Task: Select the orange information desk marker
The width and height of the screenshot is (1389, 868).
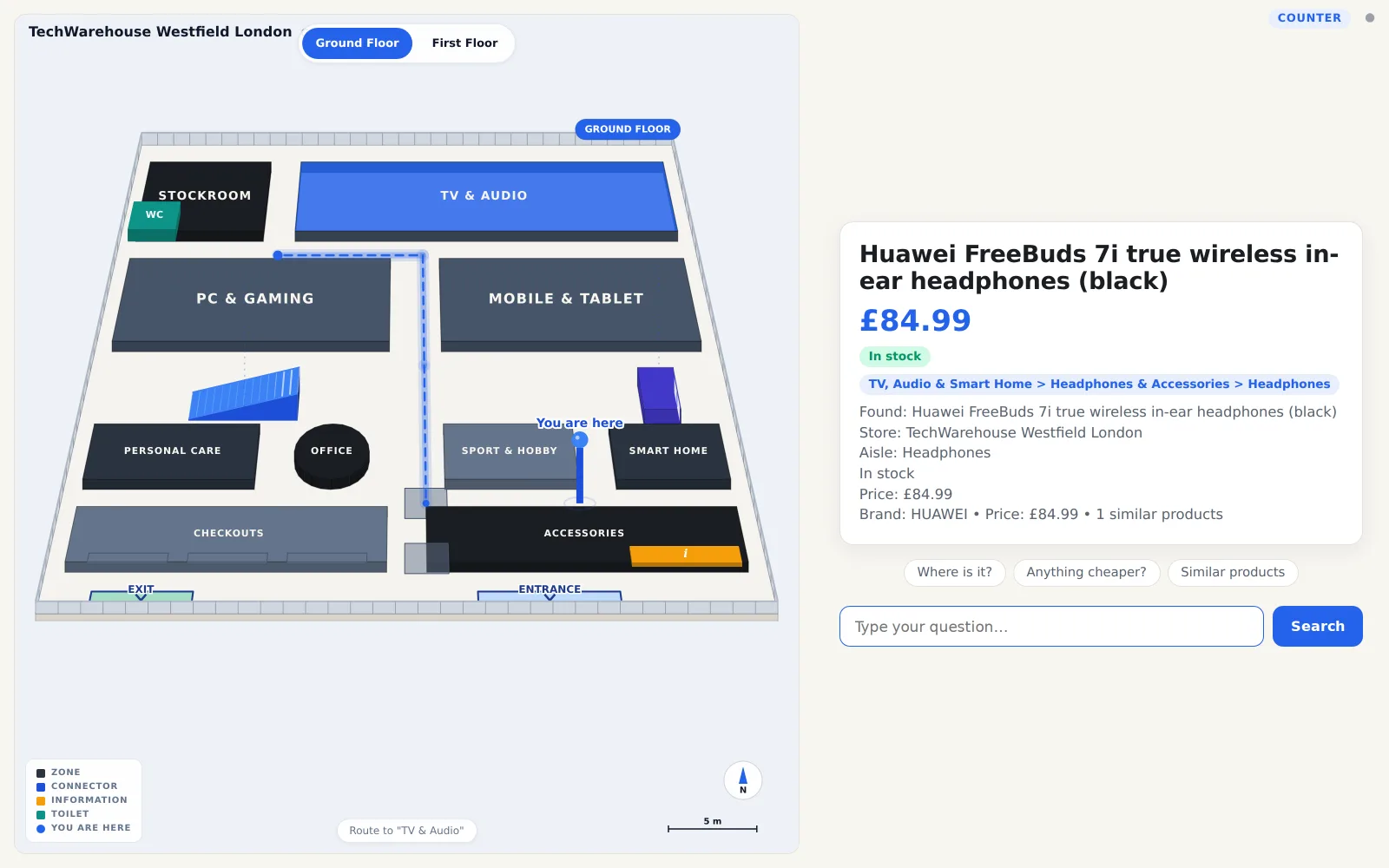Action: pyautogui.click(x=686, y=555)
